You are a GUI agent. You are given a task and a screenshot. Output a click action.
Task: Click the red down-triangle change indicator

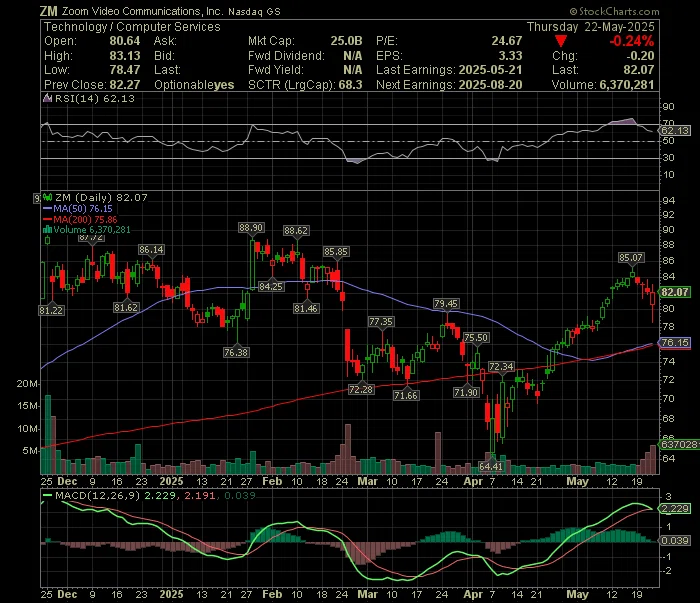click(561, 42)
